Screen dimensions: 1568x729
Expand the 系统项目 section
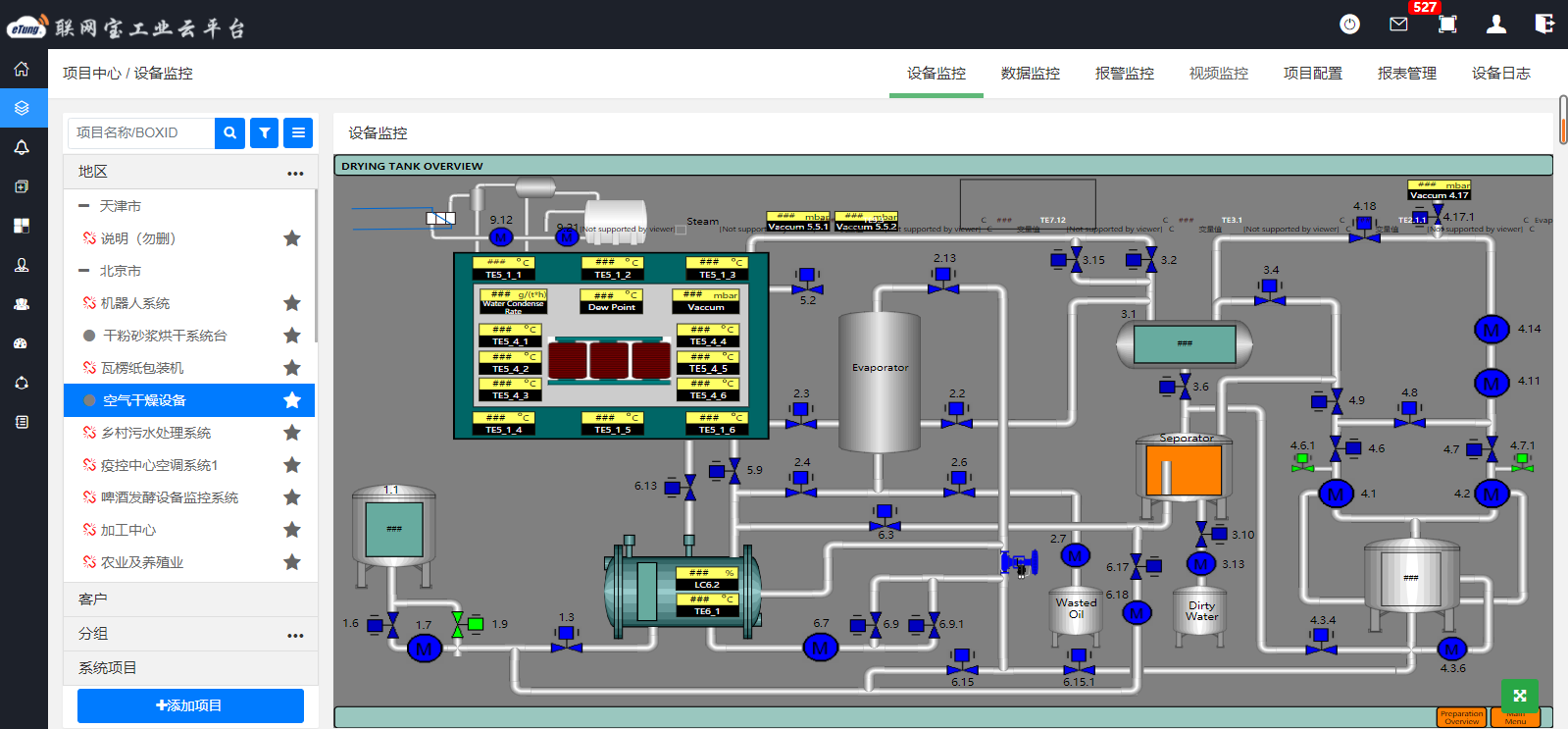(191, 668)
